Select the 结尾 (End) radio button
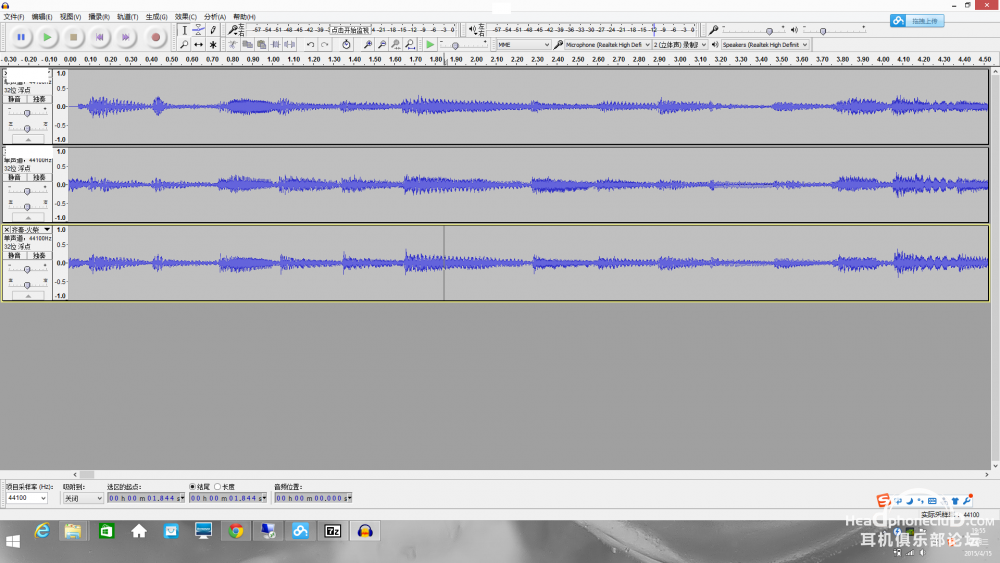 [x=192, y=486]
